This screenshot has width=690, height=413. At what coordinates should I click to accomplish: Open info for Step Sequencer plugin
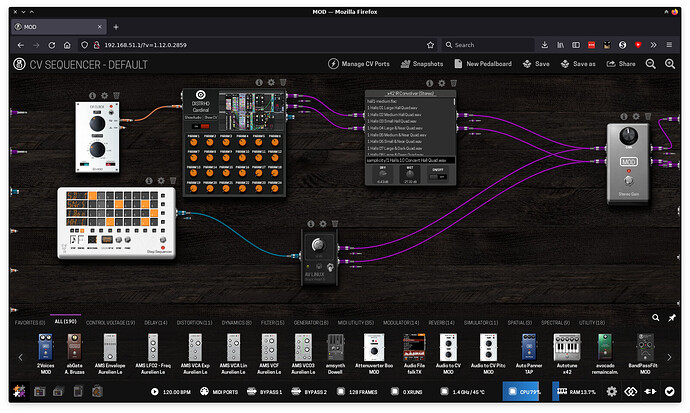(x=149, y=181)
